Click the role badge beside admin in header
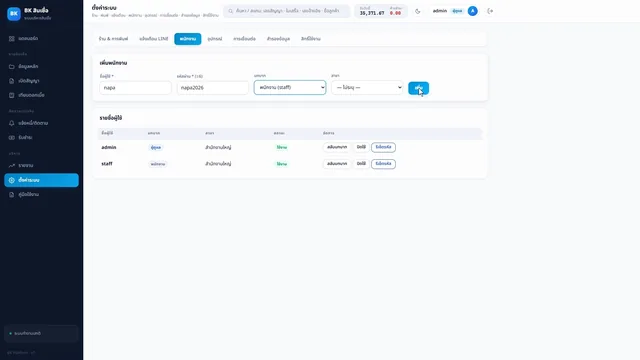640x360 pixels. [x=457, y=11]
